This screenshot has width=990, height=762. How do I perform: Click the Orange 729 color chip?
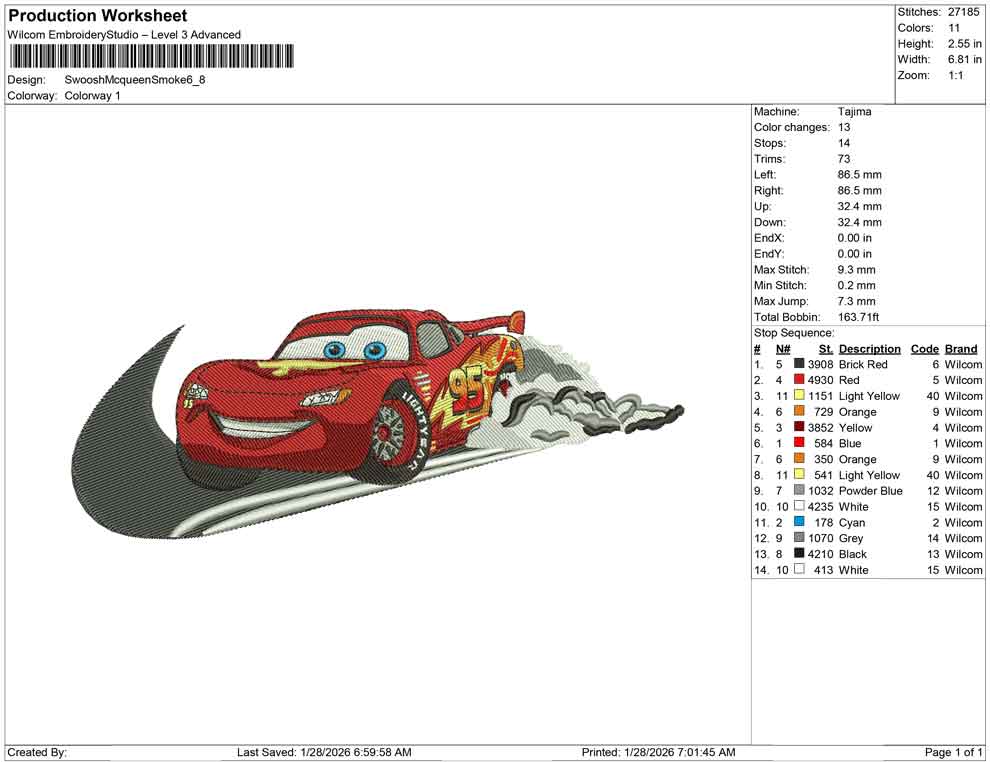tap(798, 412)
